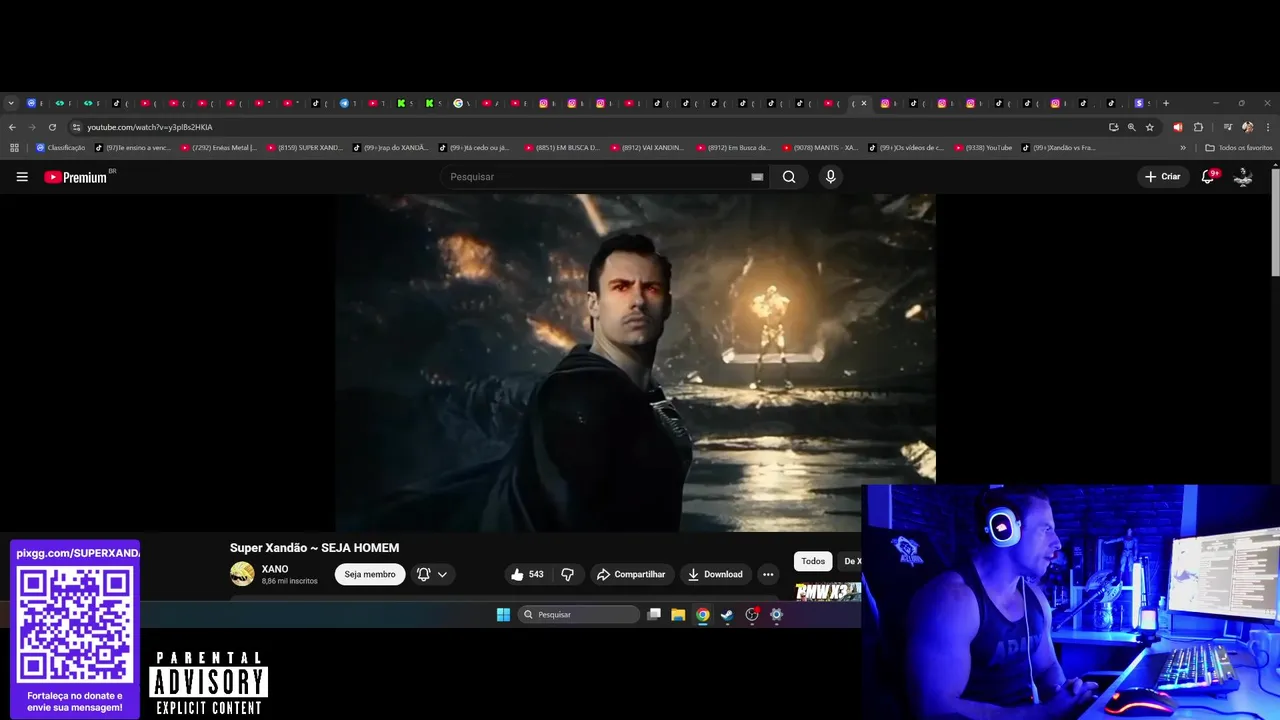Open the zoom magnifier in address bar
The image size is (1280, 720).
(1132, 127)
